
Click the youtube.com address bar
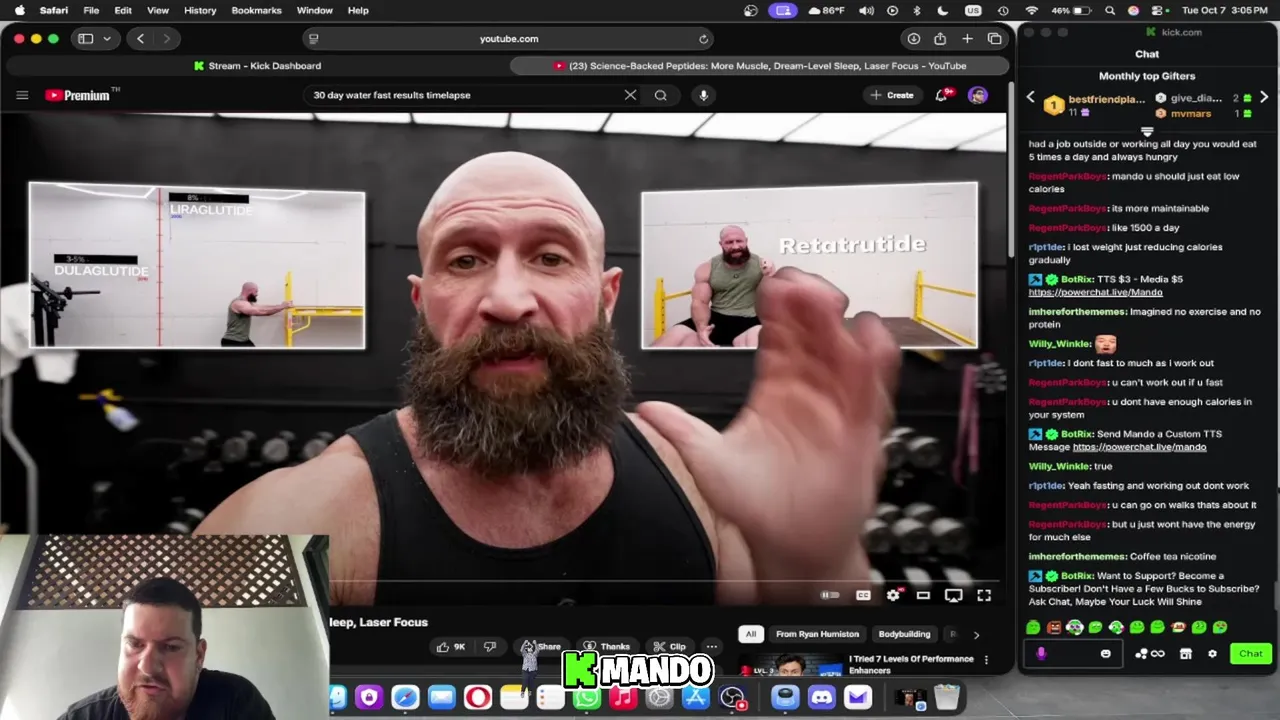(508, 39)
